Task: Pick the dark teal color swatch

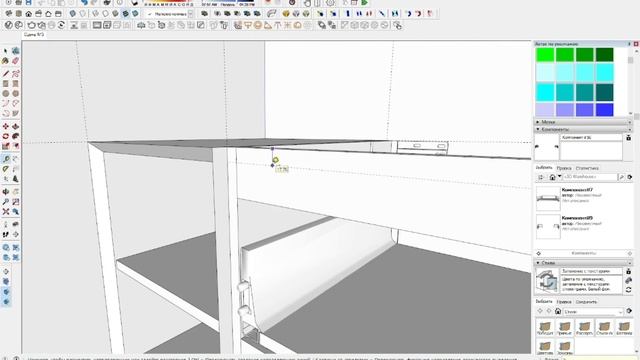Action: click(x=604, y=92)
